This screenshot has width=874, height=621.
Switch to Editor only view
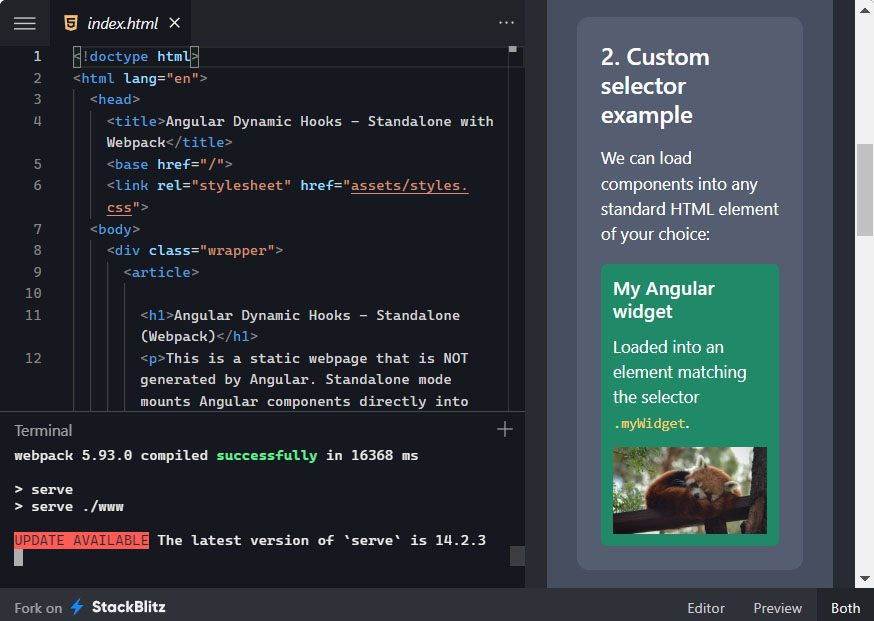[x=705, y=608]
